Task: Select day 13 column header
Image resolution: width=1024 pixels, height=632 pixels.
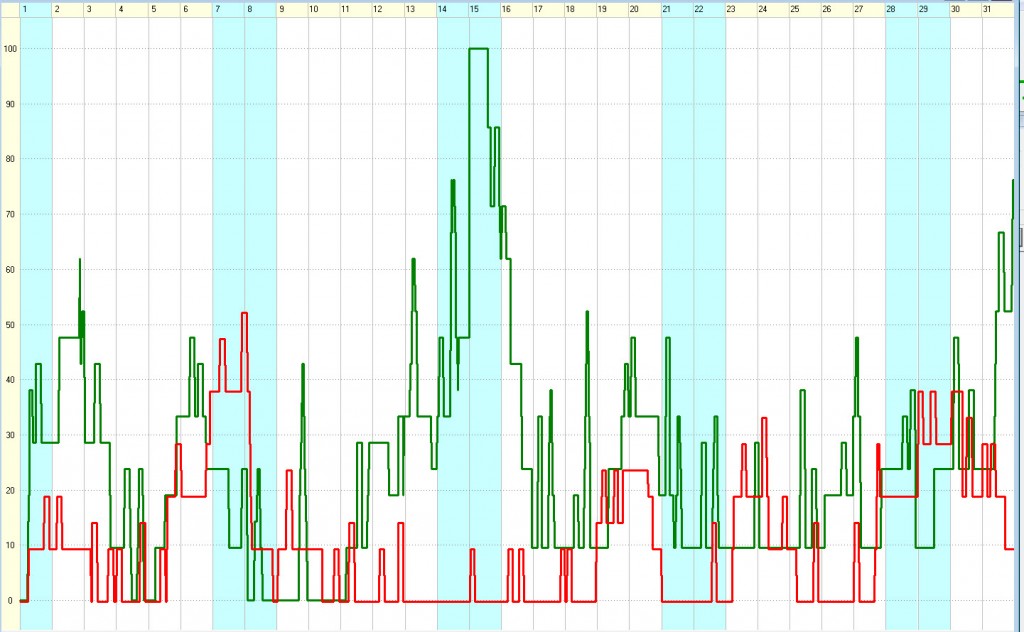Action: point(421,9)
